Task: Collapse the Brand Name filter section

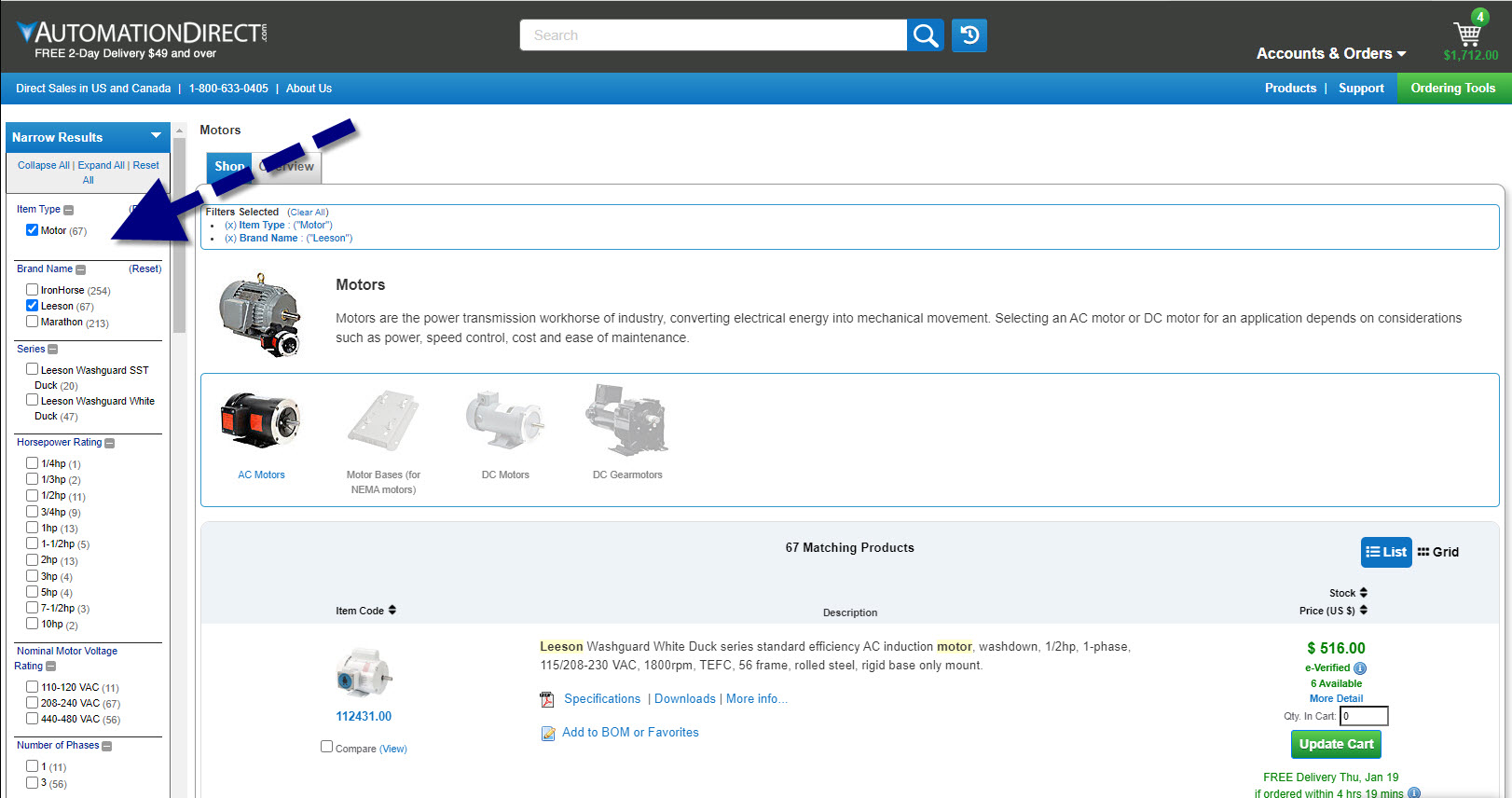Action: coord(81,269)
